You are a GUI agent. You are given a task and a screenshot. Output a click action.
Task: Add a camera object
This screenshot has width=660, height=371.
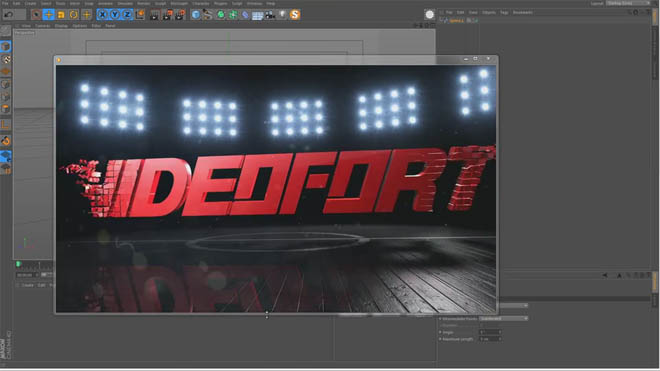coord(270,15)
